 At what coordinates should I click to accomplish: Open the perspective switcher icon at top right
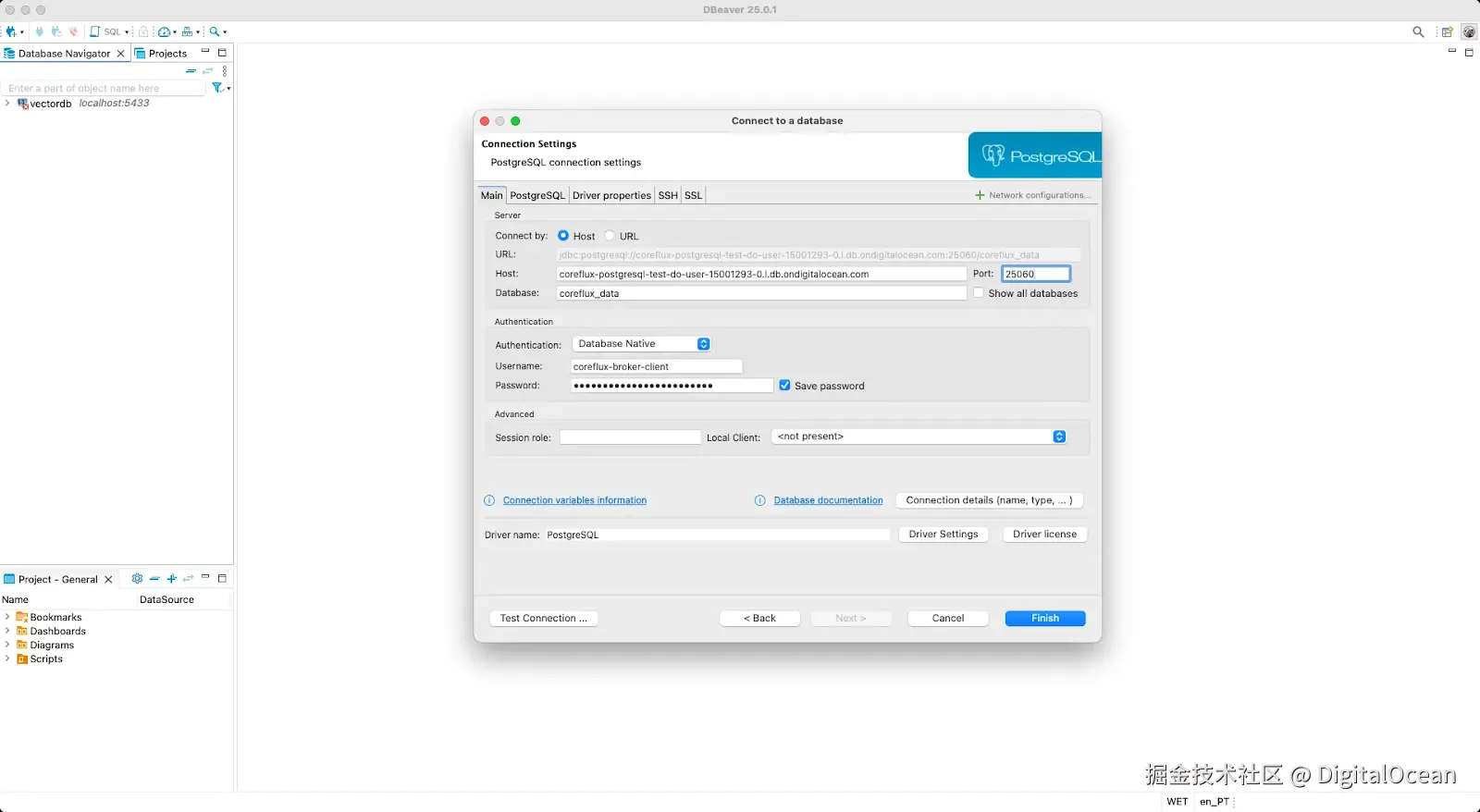click(1448, 31)
